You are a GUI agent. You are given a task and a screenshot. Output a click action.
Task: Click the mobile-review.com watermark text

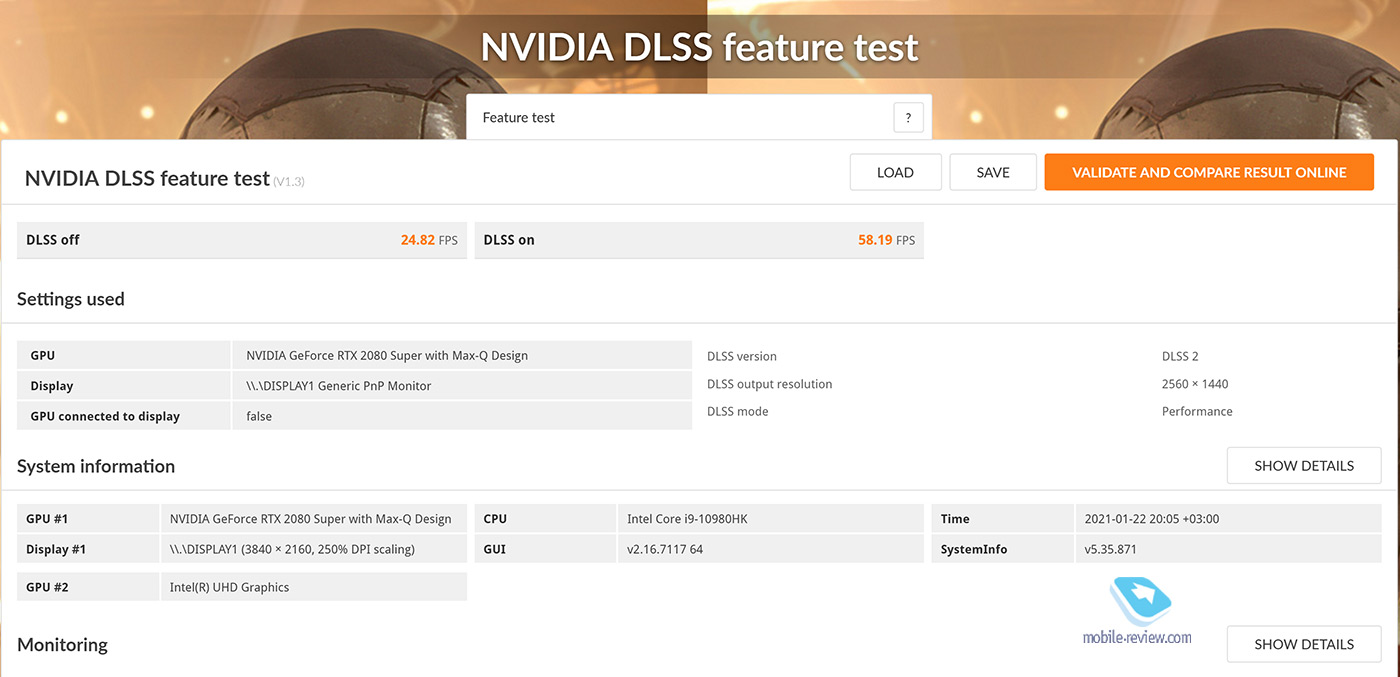(x=1137, y=637)
